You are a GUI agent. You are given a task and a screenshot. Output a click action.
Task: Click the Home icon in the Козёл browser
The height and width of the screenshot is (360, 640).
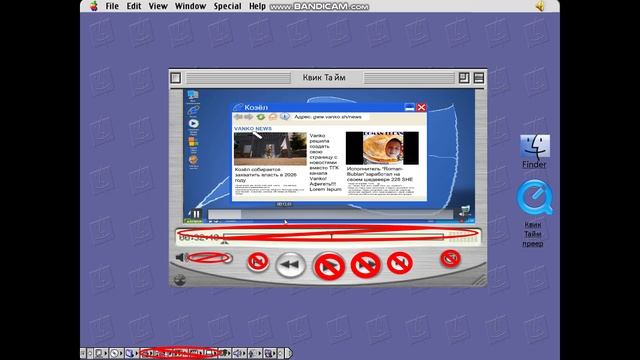(272, 117)
